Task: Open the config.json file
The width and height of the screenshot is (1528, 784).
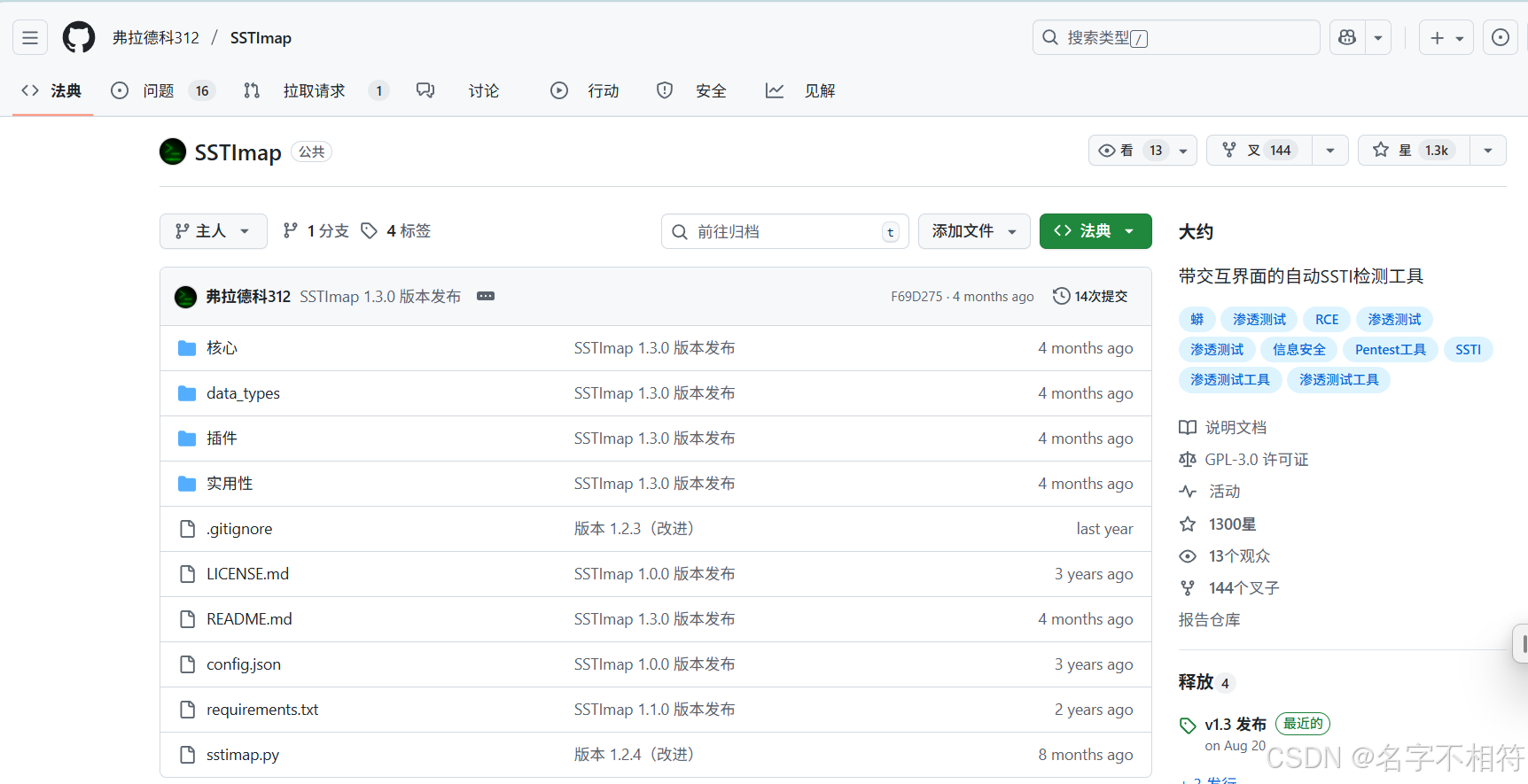Action: pyautogui.click(x=244, y=664)
